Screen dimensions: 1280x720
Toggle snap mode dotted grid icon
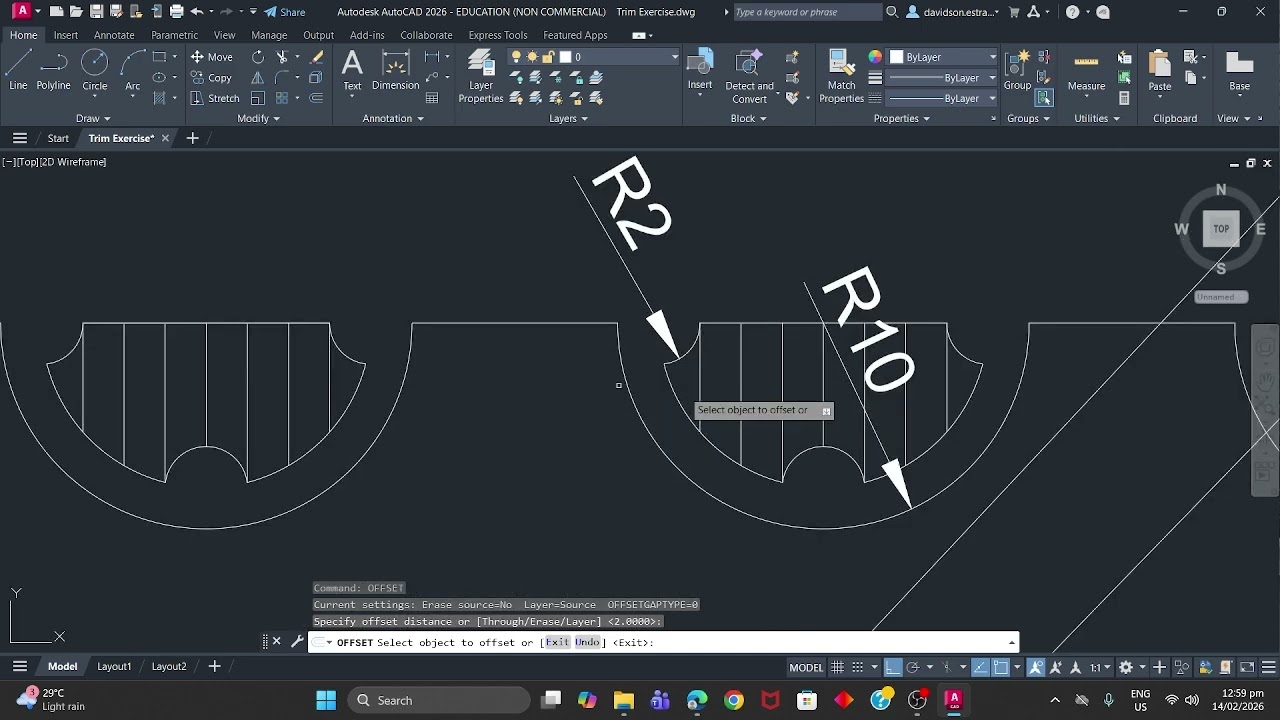click(x=858, y=667)
